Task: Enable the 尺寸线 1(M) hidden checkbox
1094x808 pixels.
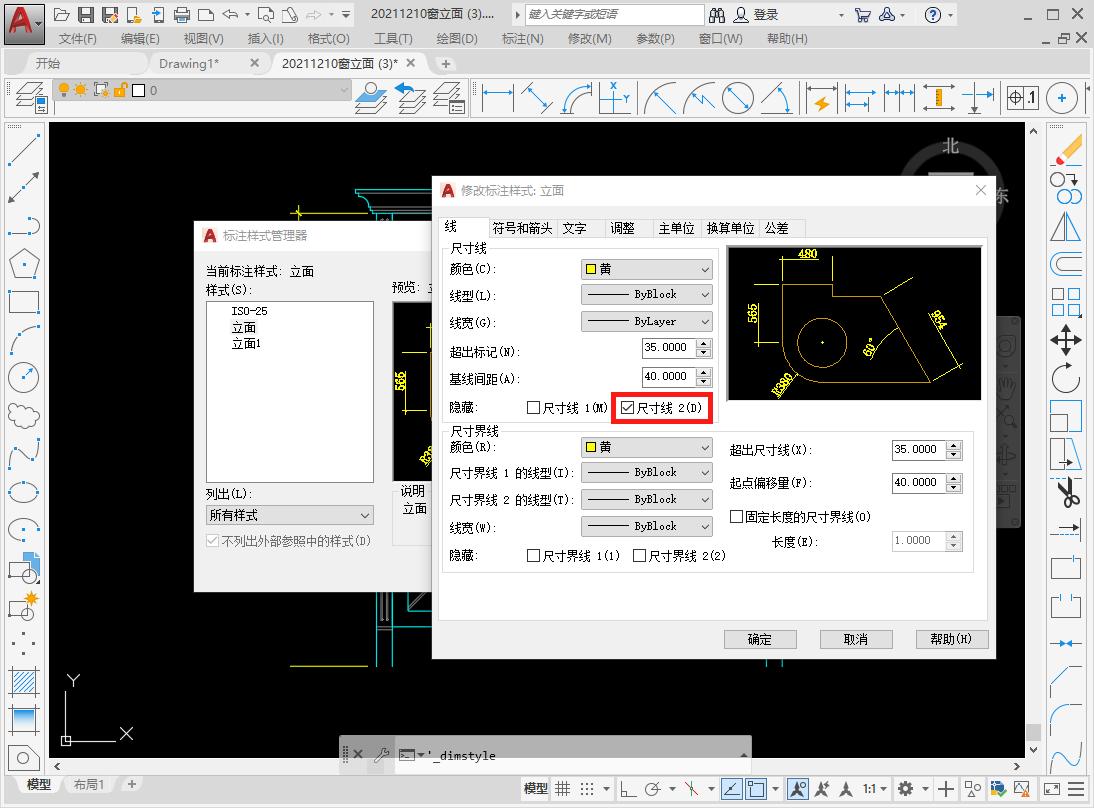Action: coord(534,408)
